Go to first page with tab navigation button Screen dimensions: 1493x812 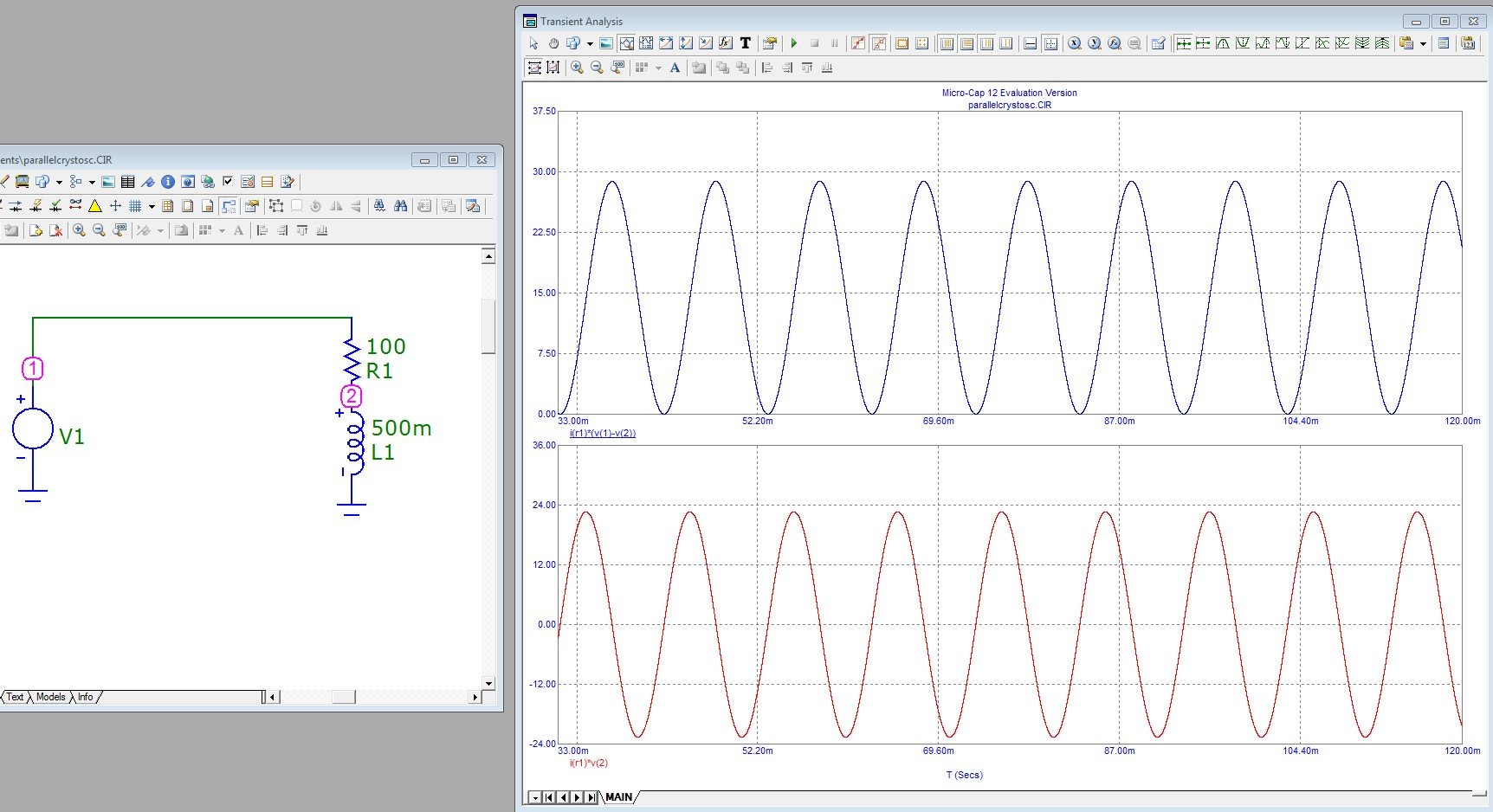click(549, 797)
